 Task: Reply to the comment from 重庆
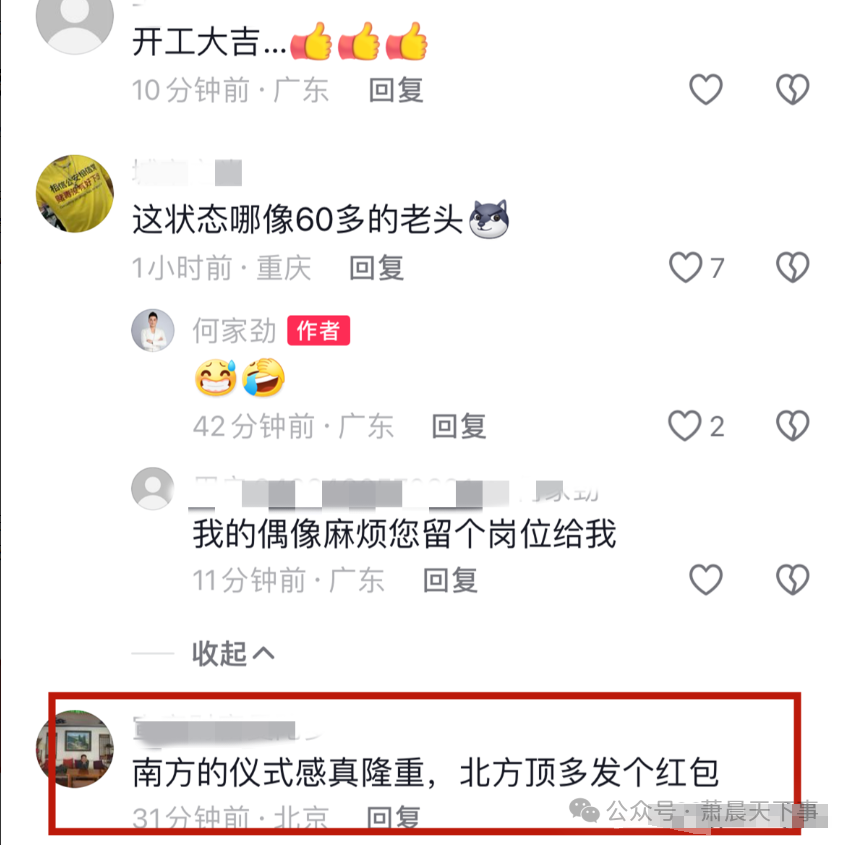coord(377,268)
